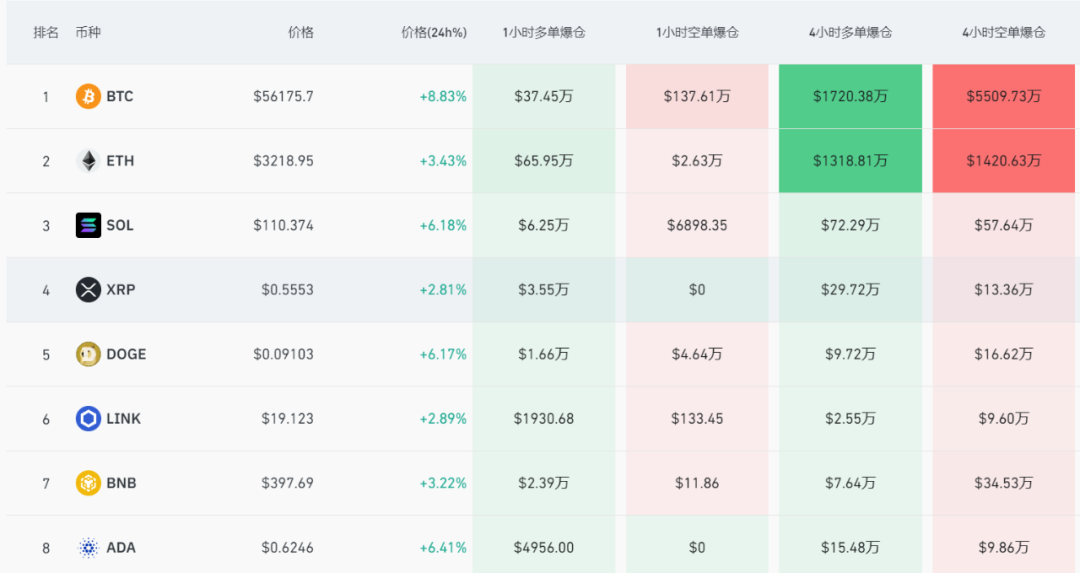
Task: Click the Bitcoin coin icon
Action: click(x=88, y=97)
